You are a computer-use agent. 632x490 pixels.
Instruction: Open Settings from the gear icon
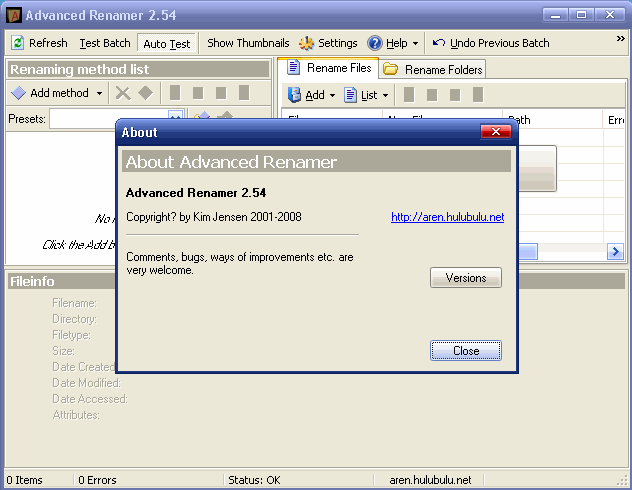307,43
